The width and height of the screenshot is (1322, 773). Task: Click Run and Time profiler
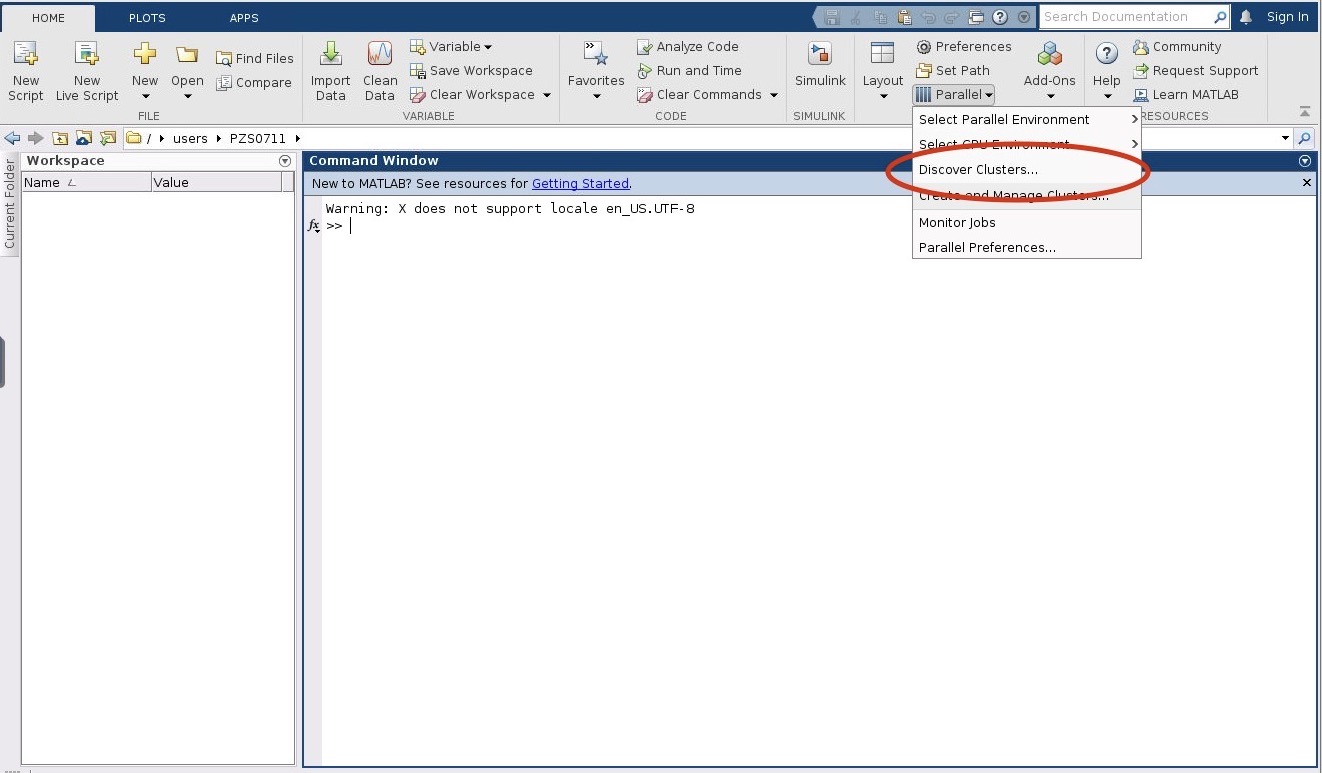(x=689, y=70)
